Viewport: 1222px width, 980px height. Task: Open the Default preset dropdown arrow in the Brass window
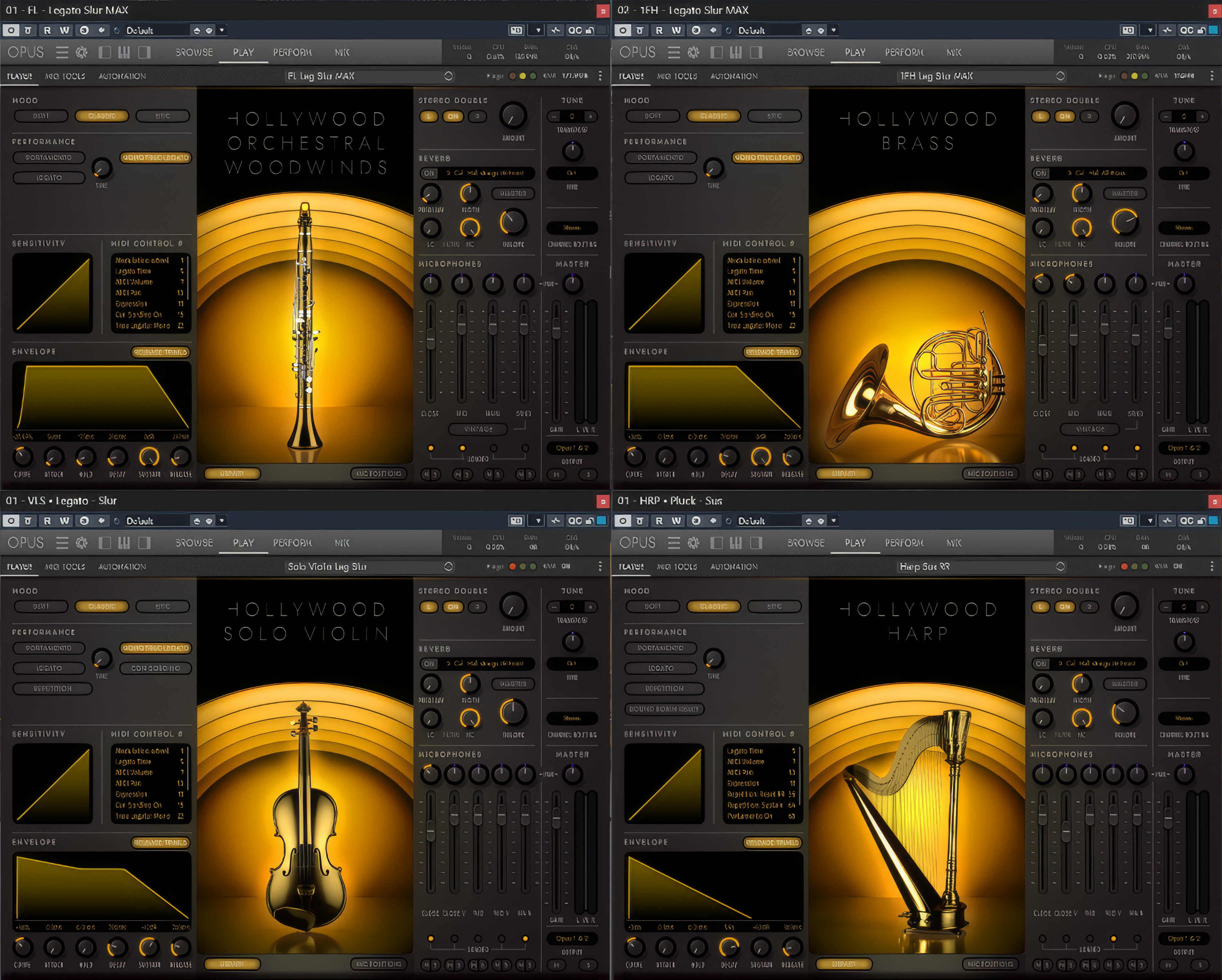click(x=833, y=30)
